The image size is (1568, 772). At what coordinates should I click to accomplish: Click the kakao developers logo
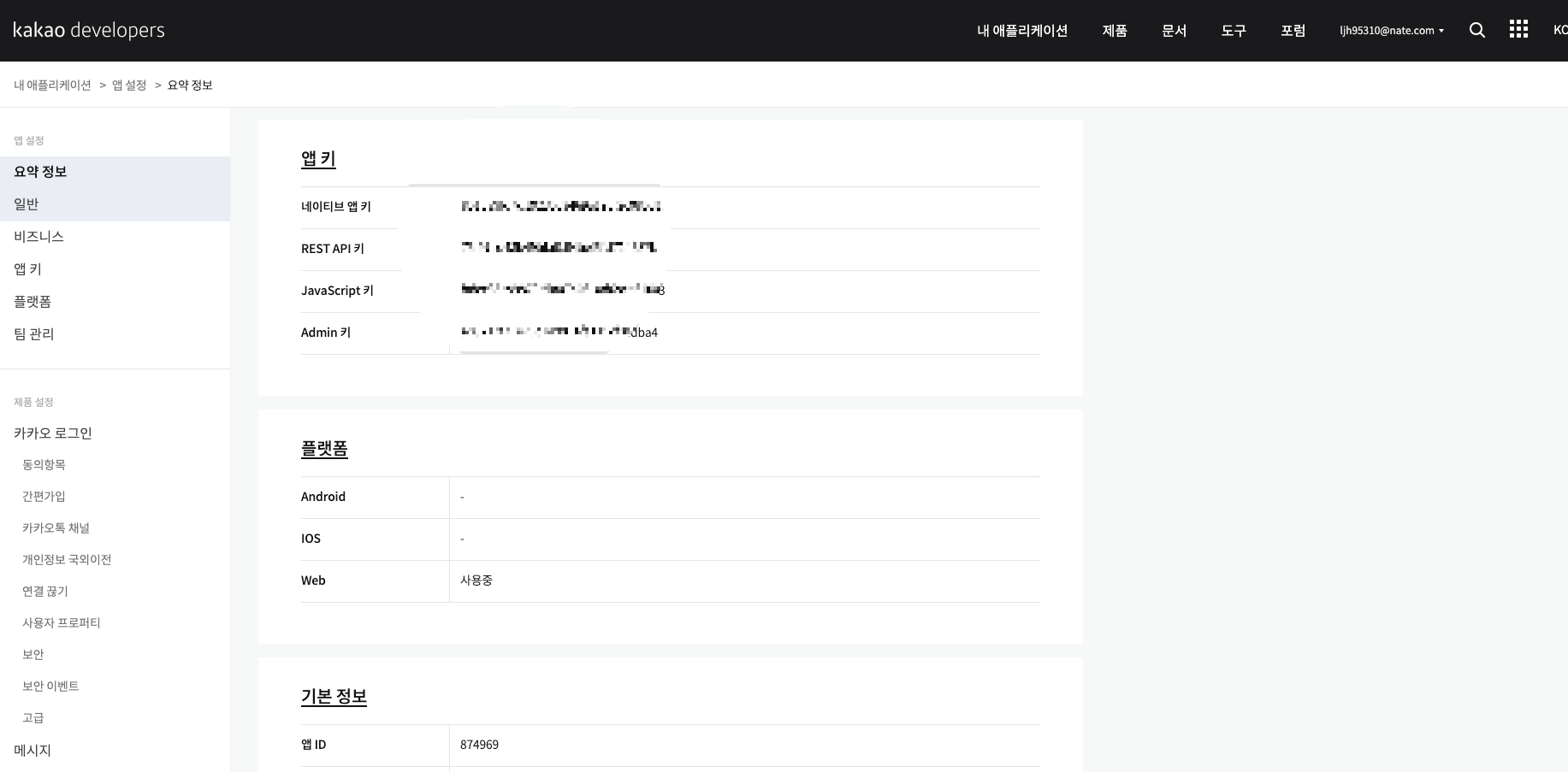pyautogui.click(x=89, y=30)
